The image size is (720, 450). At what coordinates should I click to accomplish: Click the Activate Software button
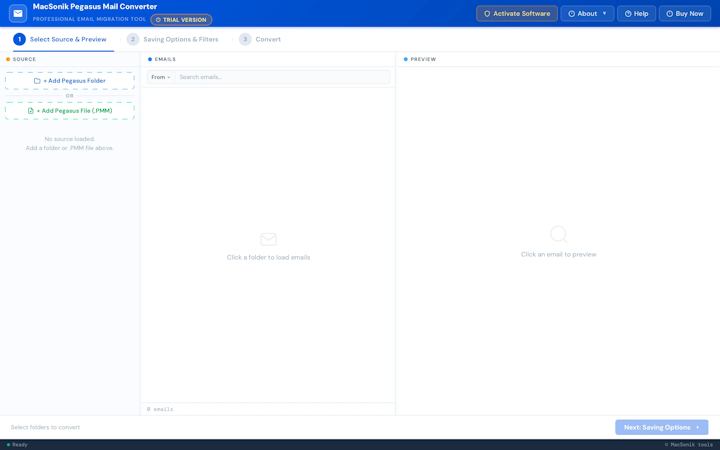[x=517, y=14]
